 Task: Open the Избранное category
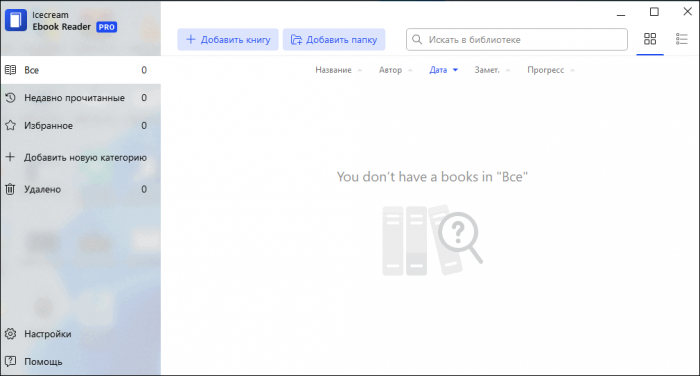[81, 126]
